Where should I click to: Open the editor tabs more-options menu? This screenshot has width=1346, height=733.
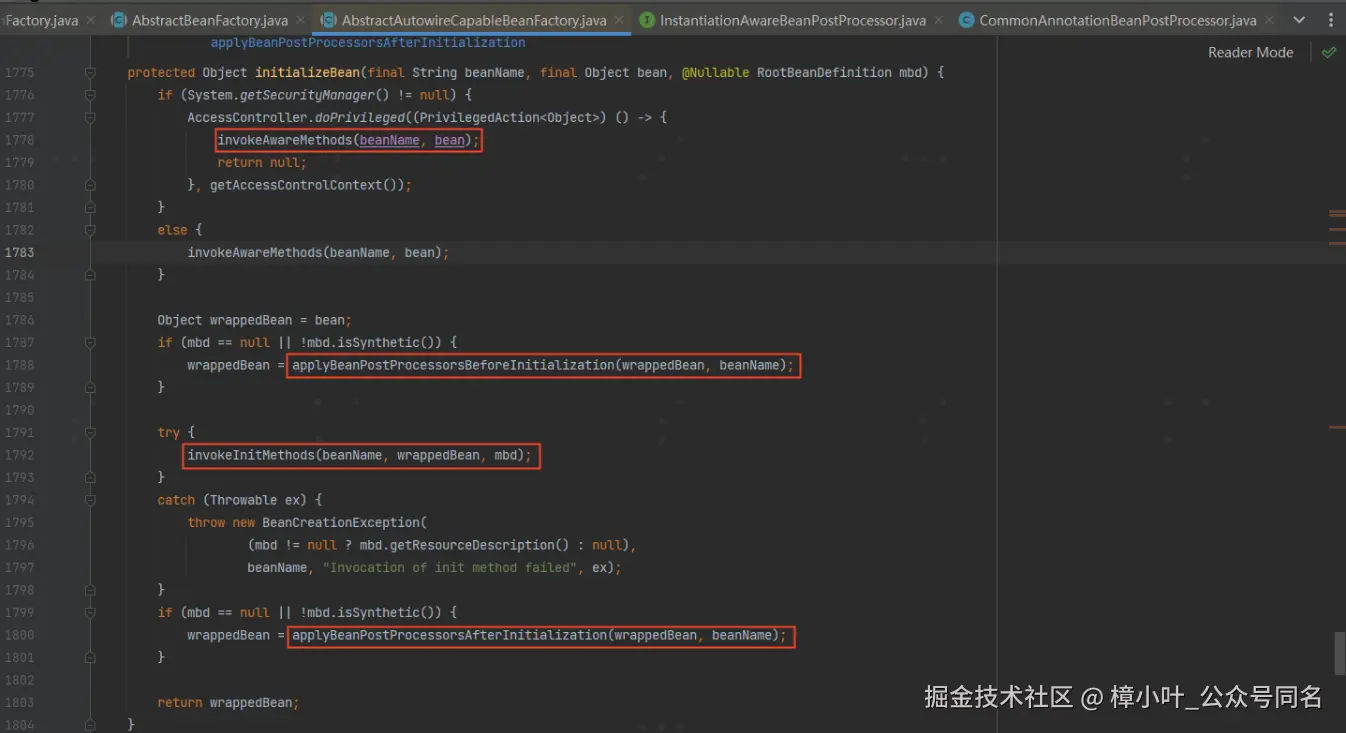[x=1329, y=20]
